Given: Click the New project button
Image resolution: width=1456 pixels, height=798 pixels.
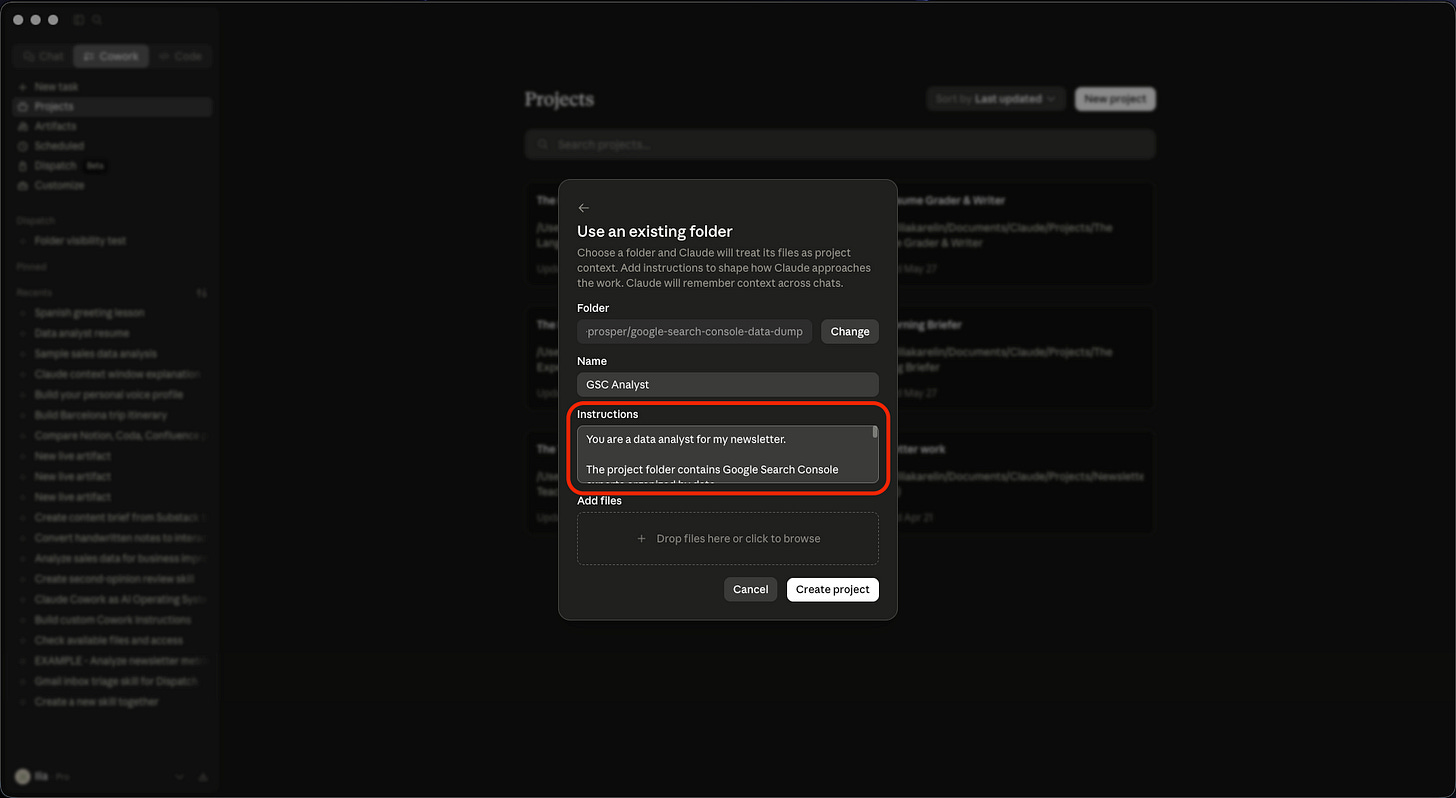Looking at the screenshot, I should [x=1115, y=99].
